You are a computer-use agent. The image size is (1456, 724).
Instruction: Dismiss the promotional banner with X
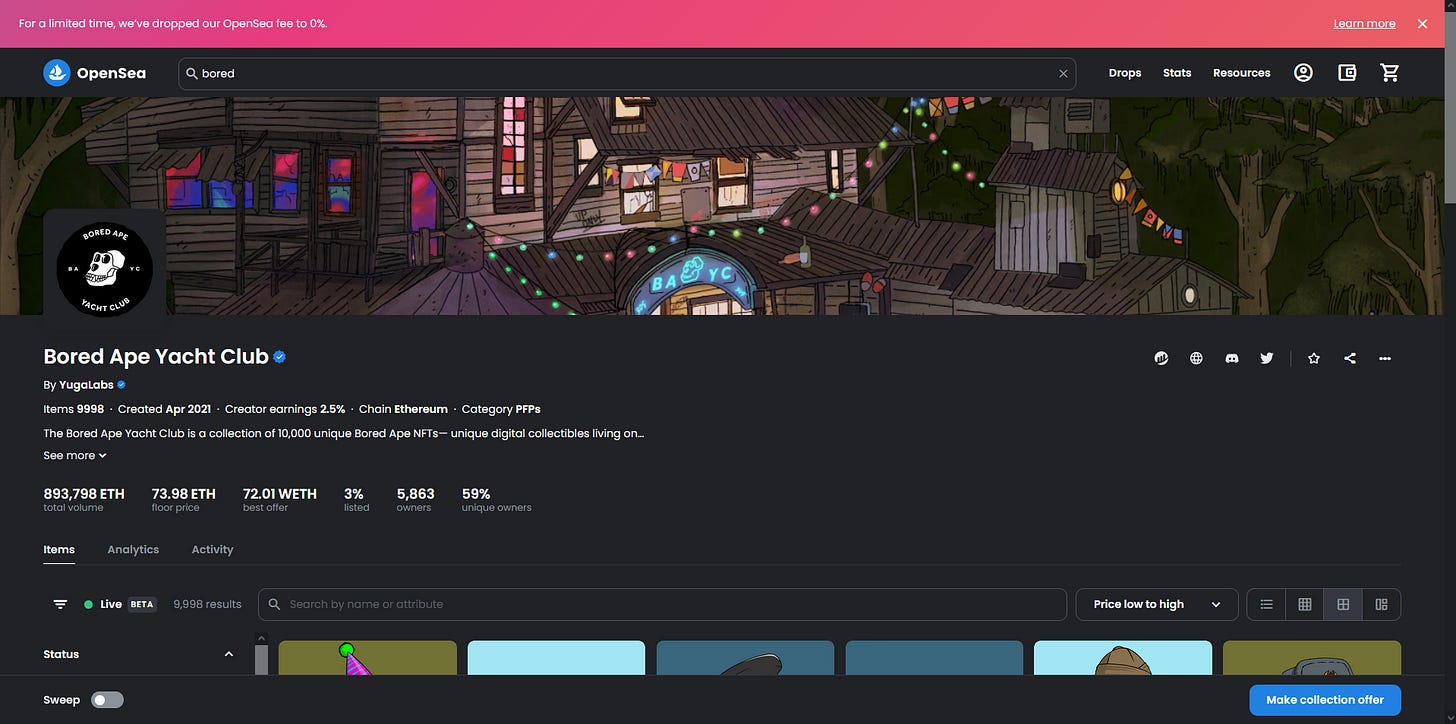(1422, 24)
